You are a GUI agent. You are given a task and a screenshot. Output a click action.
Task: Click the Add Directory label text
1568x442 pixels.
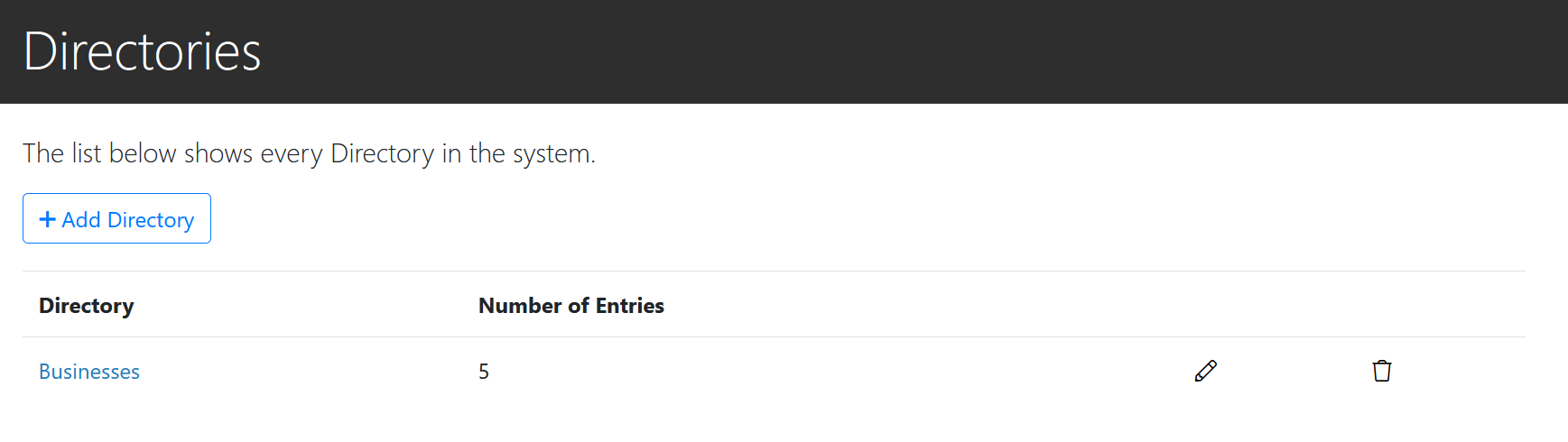(128, 220)
